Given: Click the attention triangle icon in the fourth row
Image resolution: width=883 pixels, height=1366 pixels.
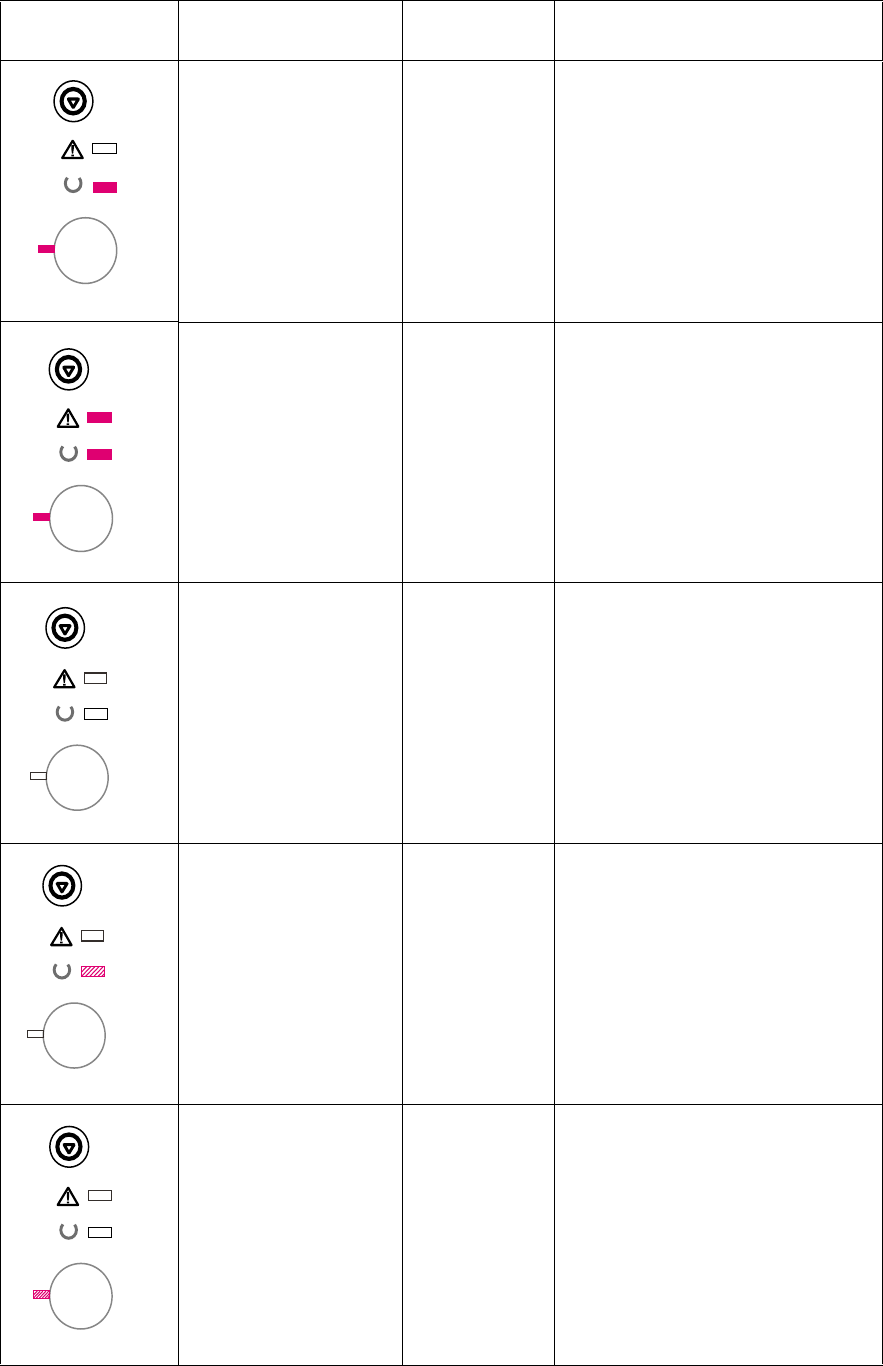Looking at the screenshot, I should pyautogui.click(x=62, y=937).
